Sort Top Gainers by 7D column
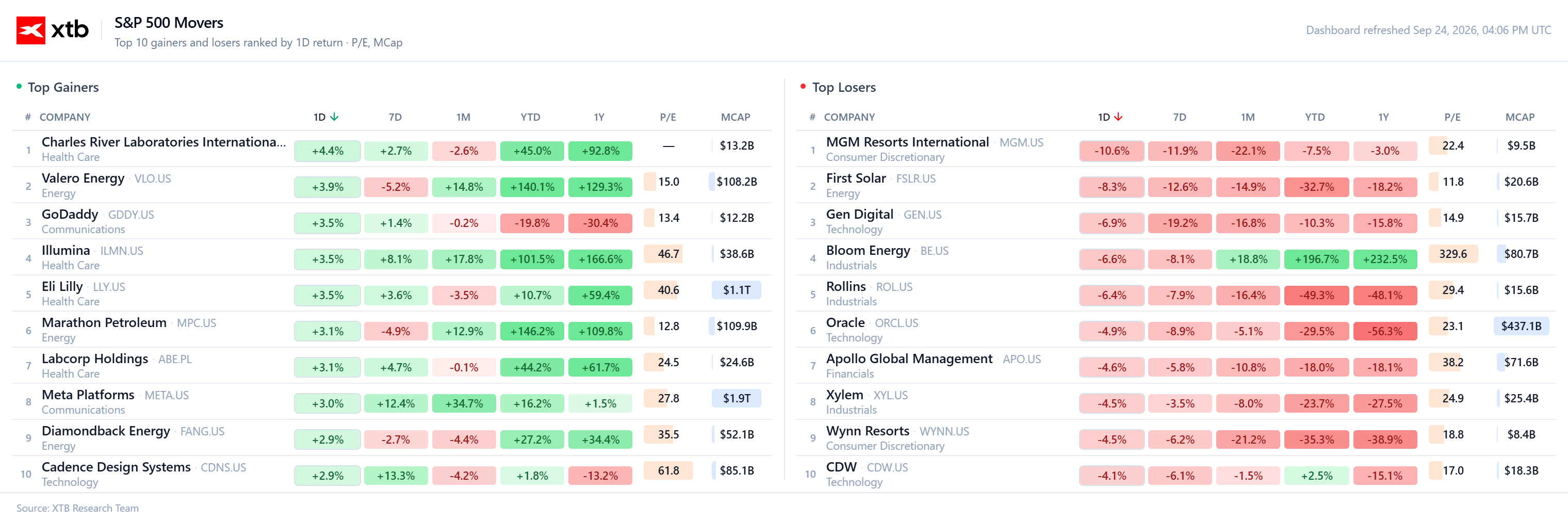Viewport: 1568px width, 521px height. 395,117
